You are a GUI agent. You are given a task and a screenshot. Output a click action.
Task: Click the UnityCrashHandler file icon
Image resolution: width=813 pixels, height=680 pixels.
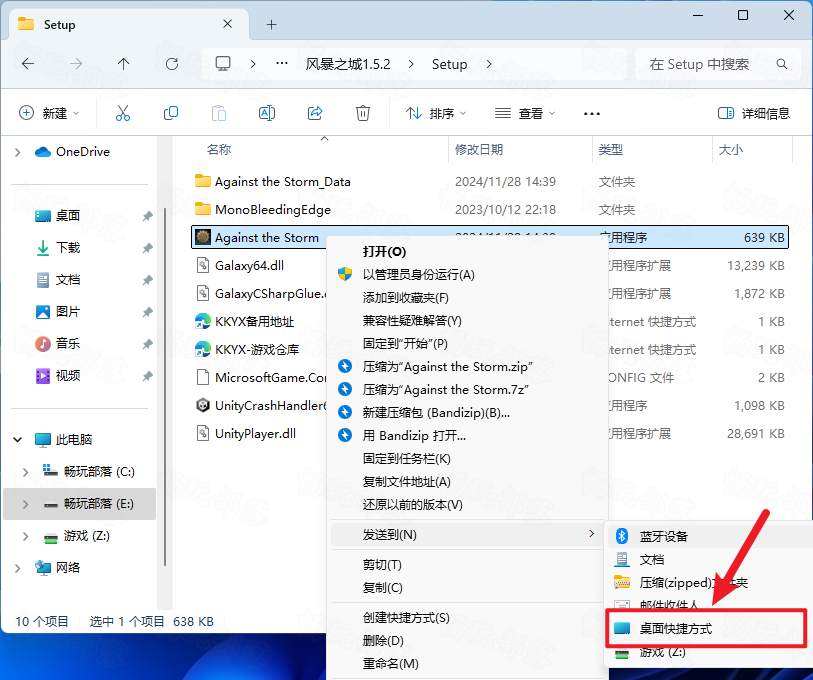tap(203, 405)
